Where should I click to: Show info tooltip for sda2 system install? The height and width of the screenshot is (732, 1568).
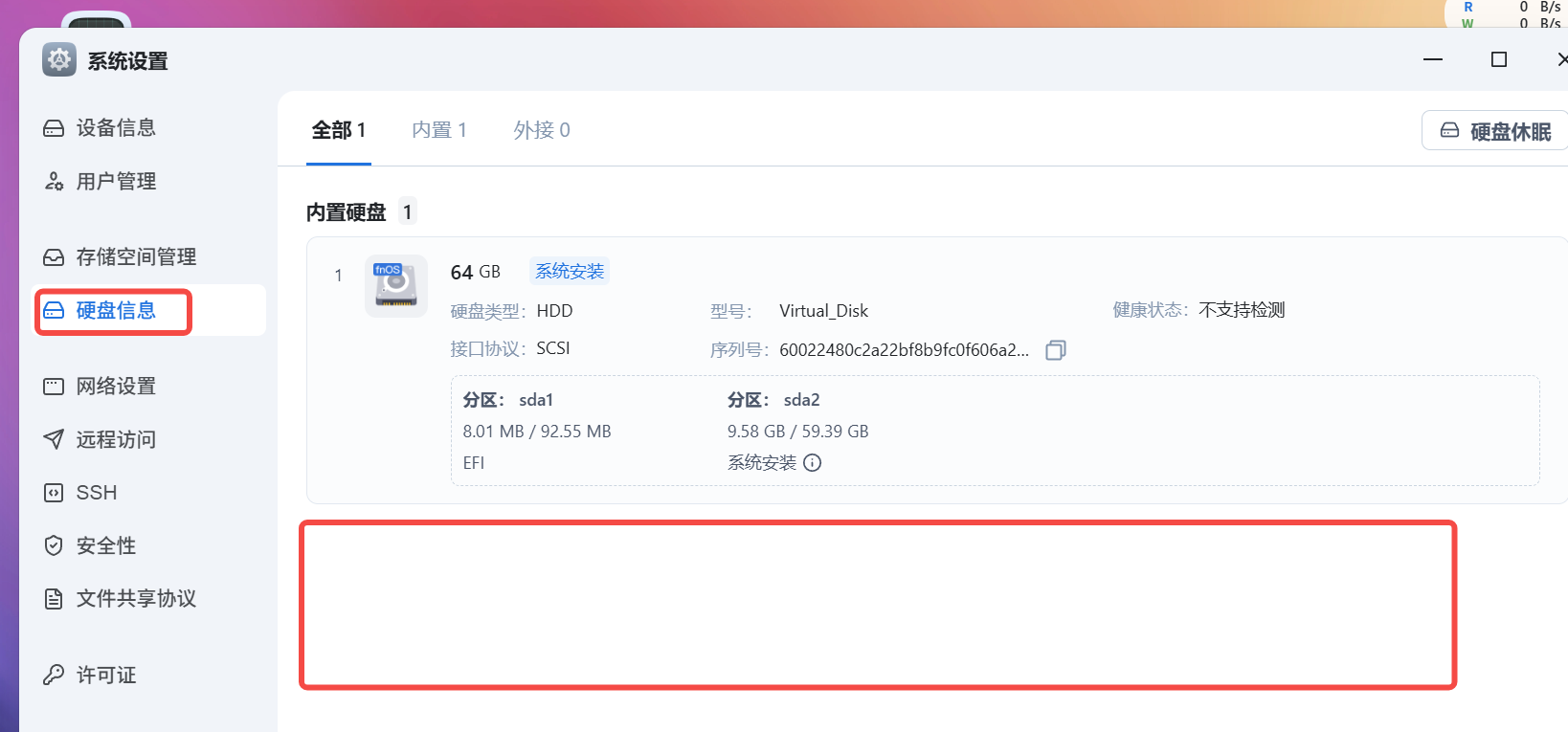(813, 463)
